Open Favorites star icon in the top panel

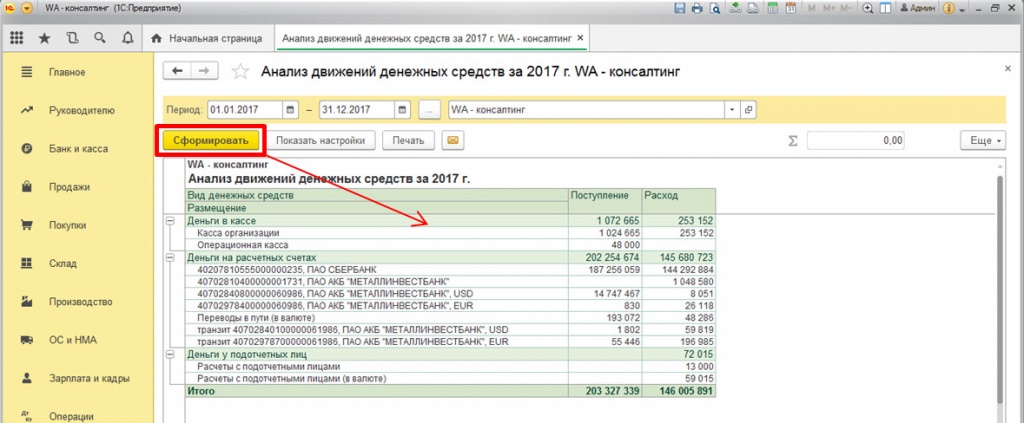click(44, 38)
